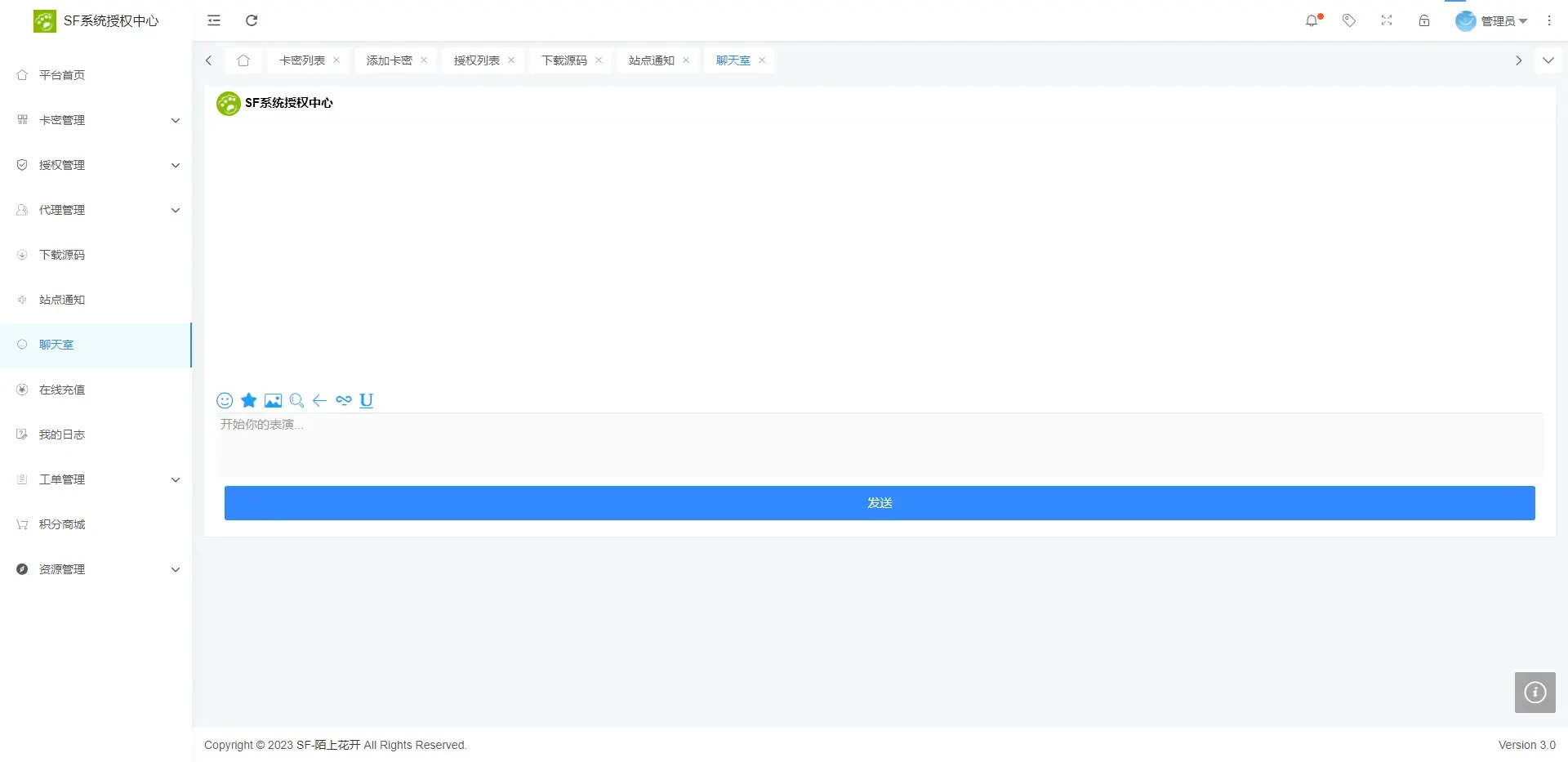Click the star icon in chat toolbar
This screenshot has height=762, width=1568.
click(x=248, y=400)
